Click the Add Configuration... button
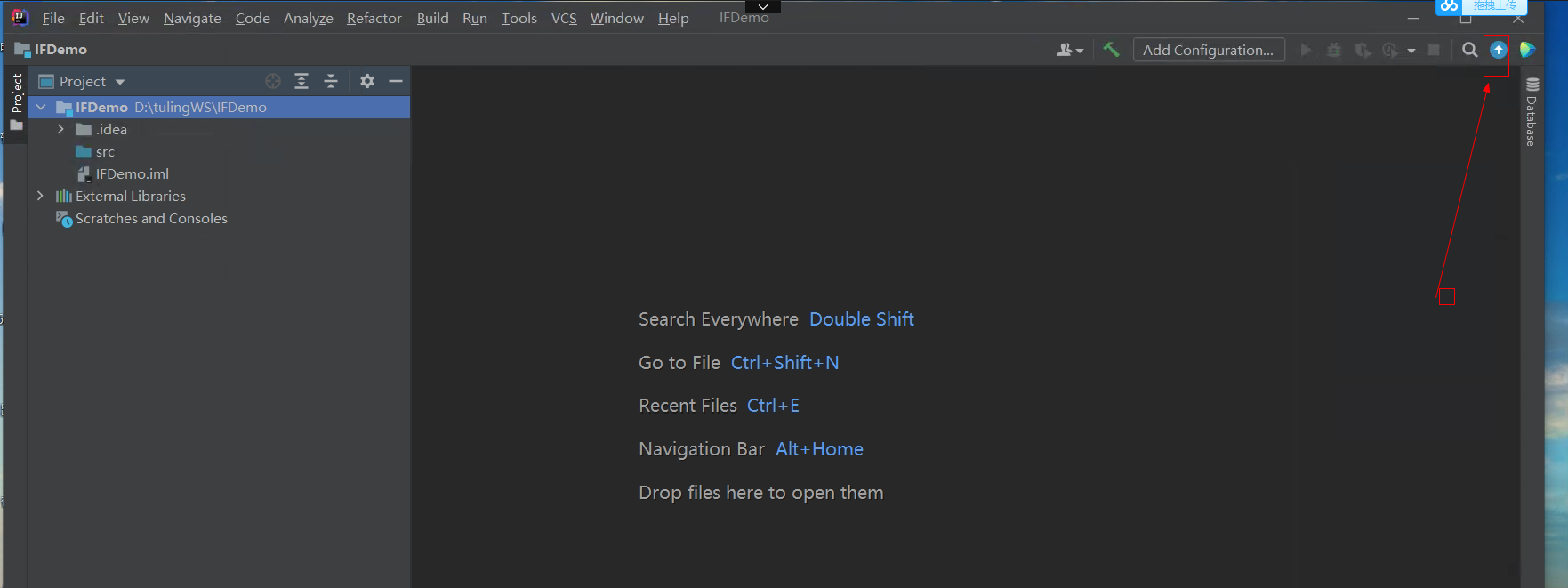Viewport: 1568px width, 588px height. tap(1208, 50)
